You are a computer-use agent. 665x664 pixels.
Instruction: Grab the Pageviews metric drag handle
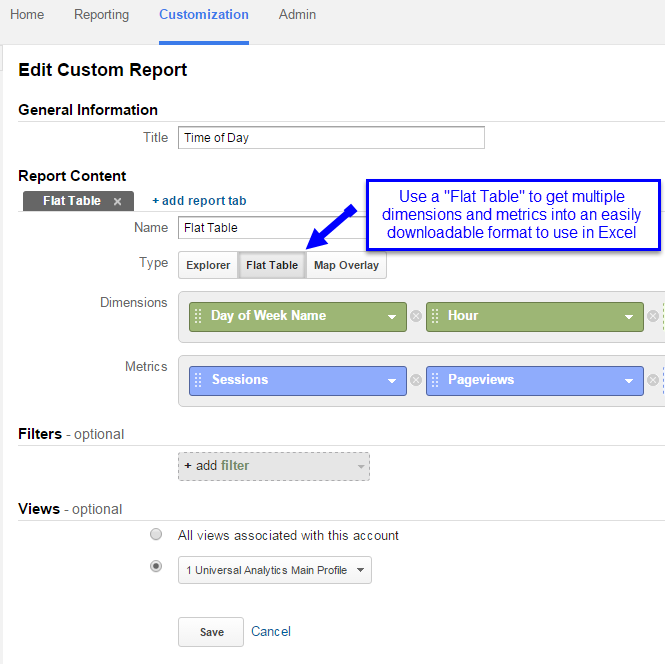[x=435, y=380]
